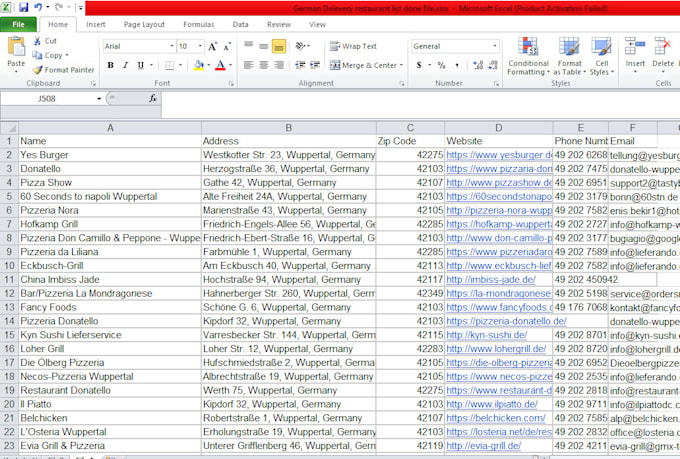Click the J508 Name Box field
Viewport: 680px width, 459px height.
(x=47, y=98)
